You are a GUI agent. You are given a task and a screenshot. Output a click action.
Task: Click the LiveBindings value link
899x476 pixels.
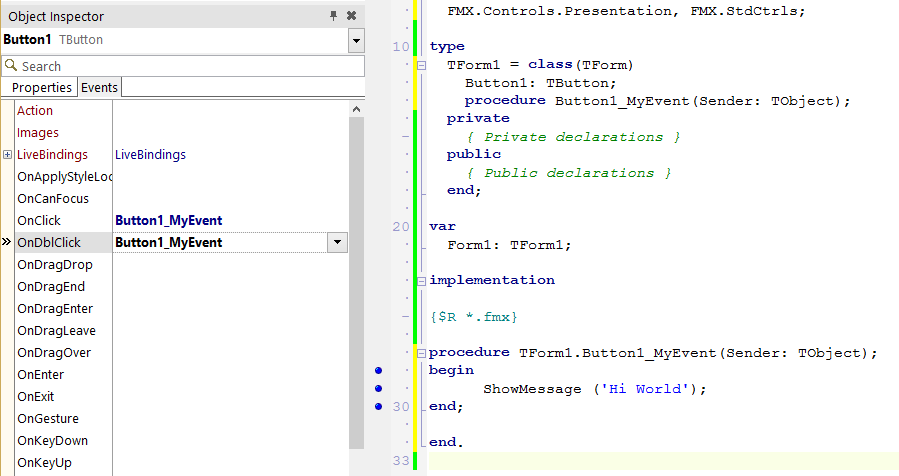pos(150,155)
